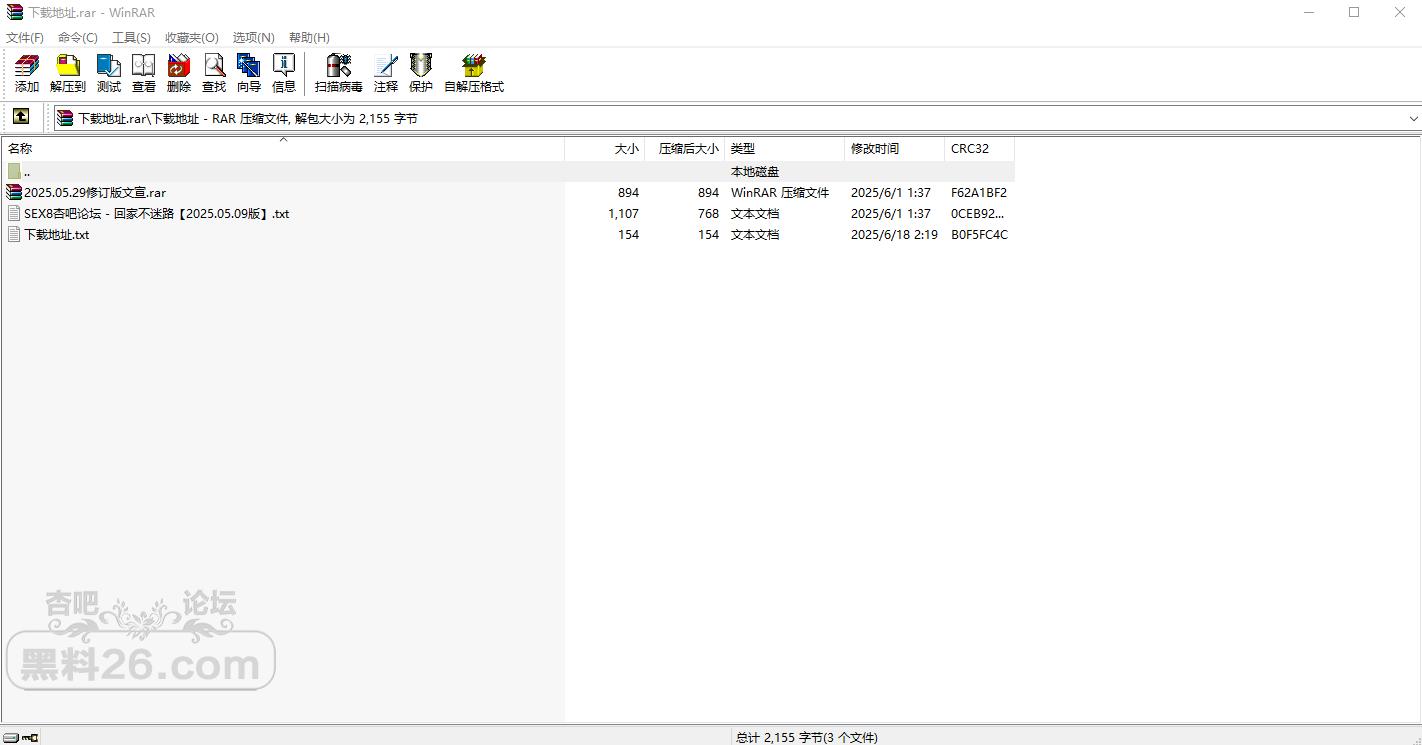Select the 下载地址.txt file name

point(57,234)
